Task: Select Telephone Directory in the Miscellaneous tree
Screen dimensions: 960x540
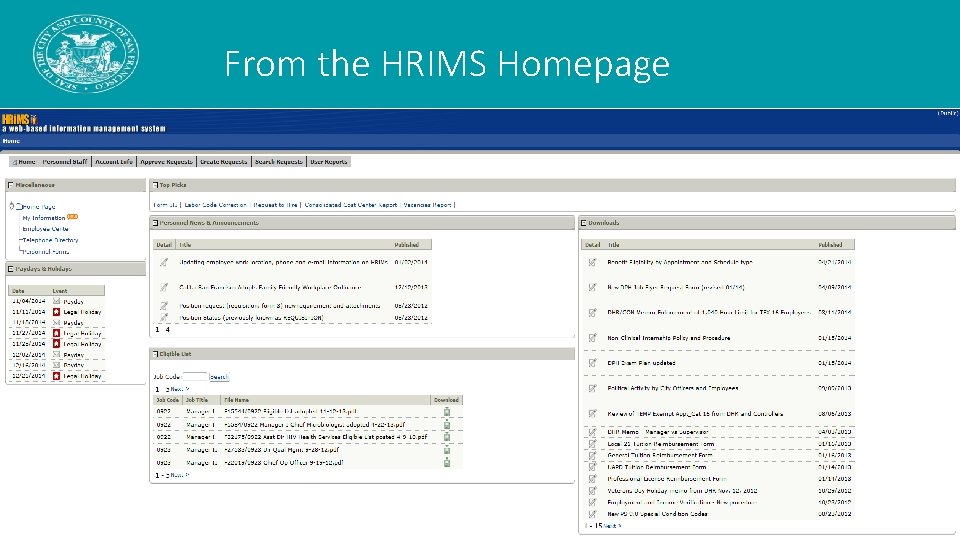Action: point(50,240)
